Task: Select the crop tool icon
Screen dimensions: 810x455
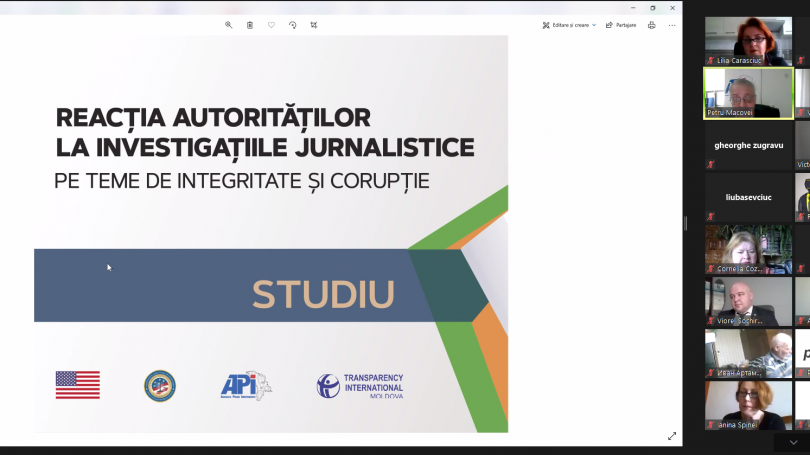Action: (x=314, y=25)
